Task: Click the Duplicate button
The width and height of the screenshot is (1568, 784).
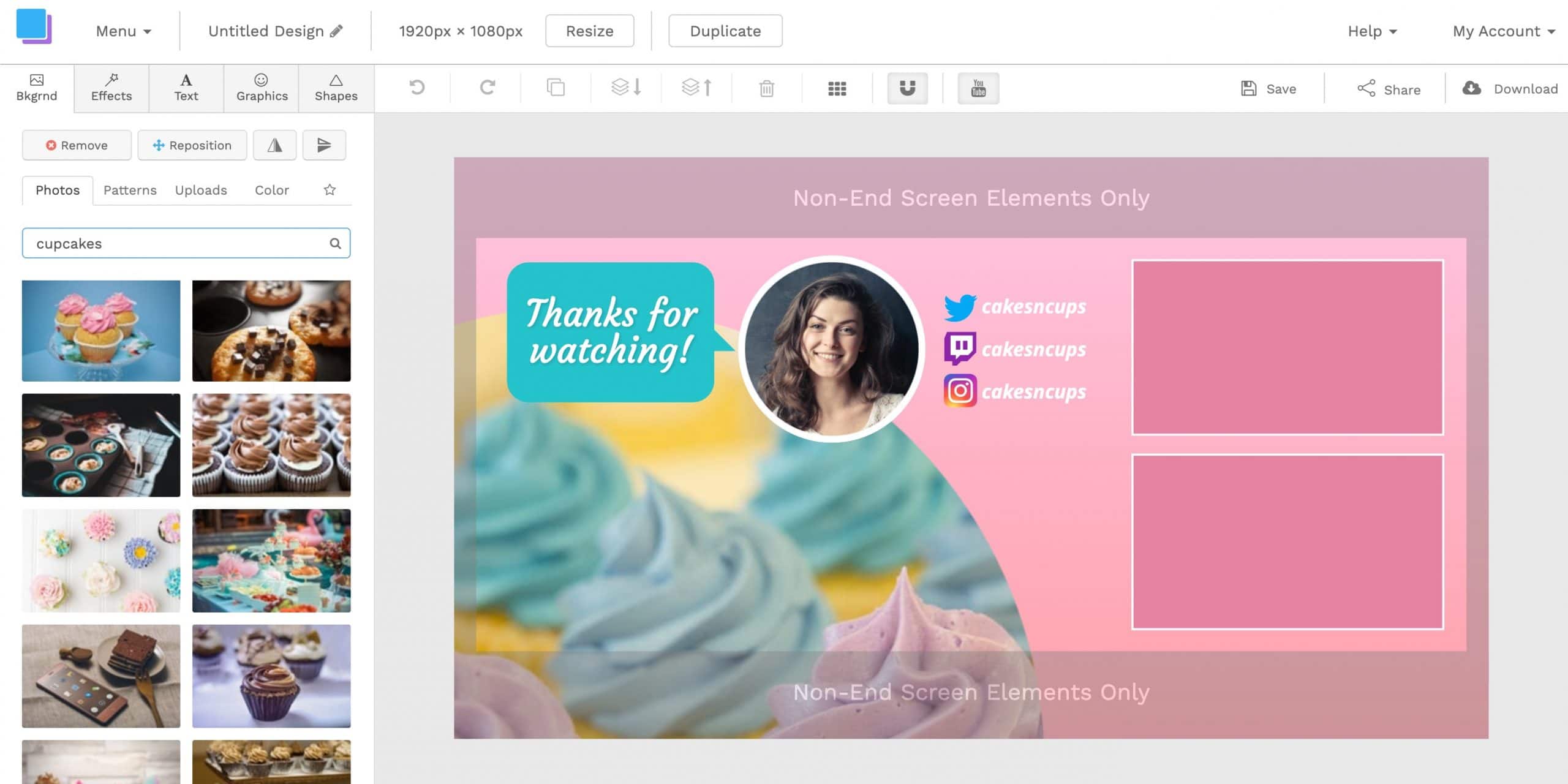Action: point(725,31)
